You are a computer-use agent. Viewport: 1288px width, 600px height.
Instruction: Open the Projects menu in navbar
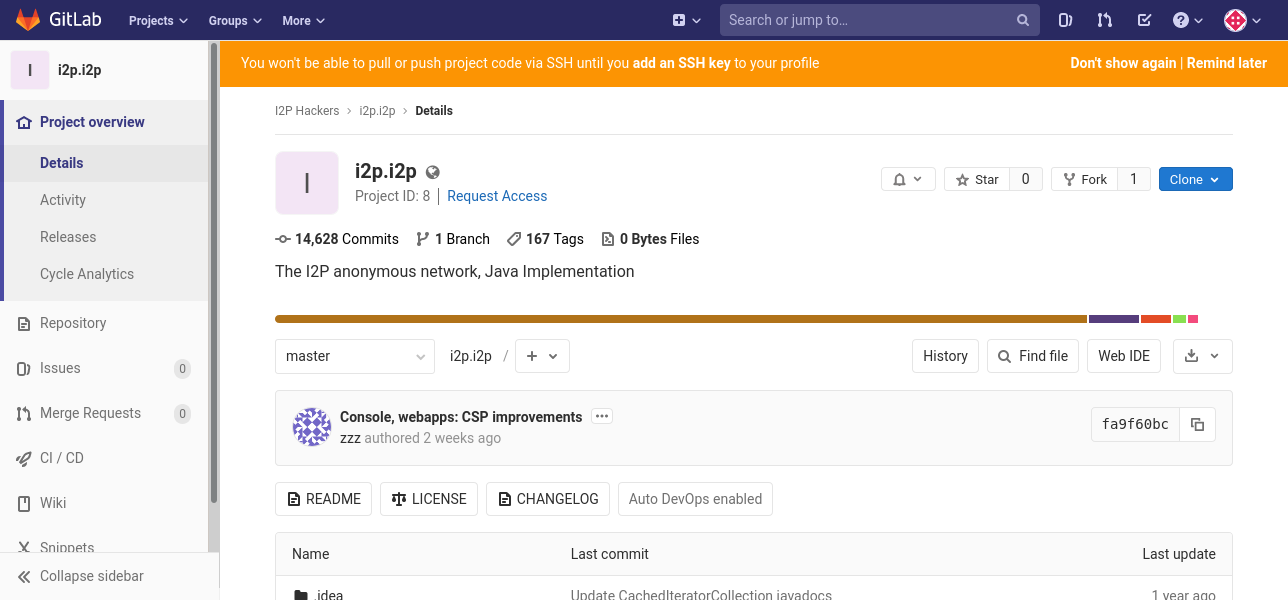point(158,20)
